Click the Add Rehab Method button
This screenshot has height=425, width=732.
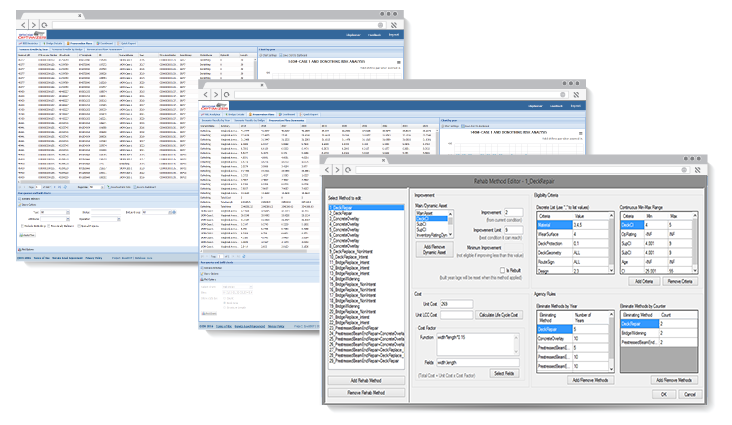(x=368, y=381)
